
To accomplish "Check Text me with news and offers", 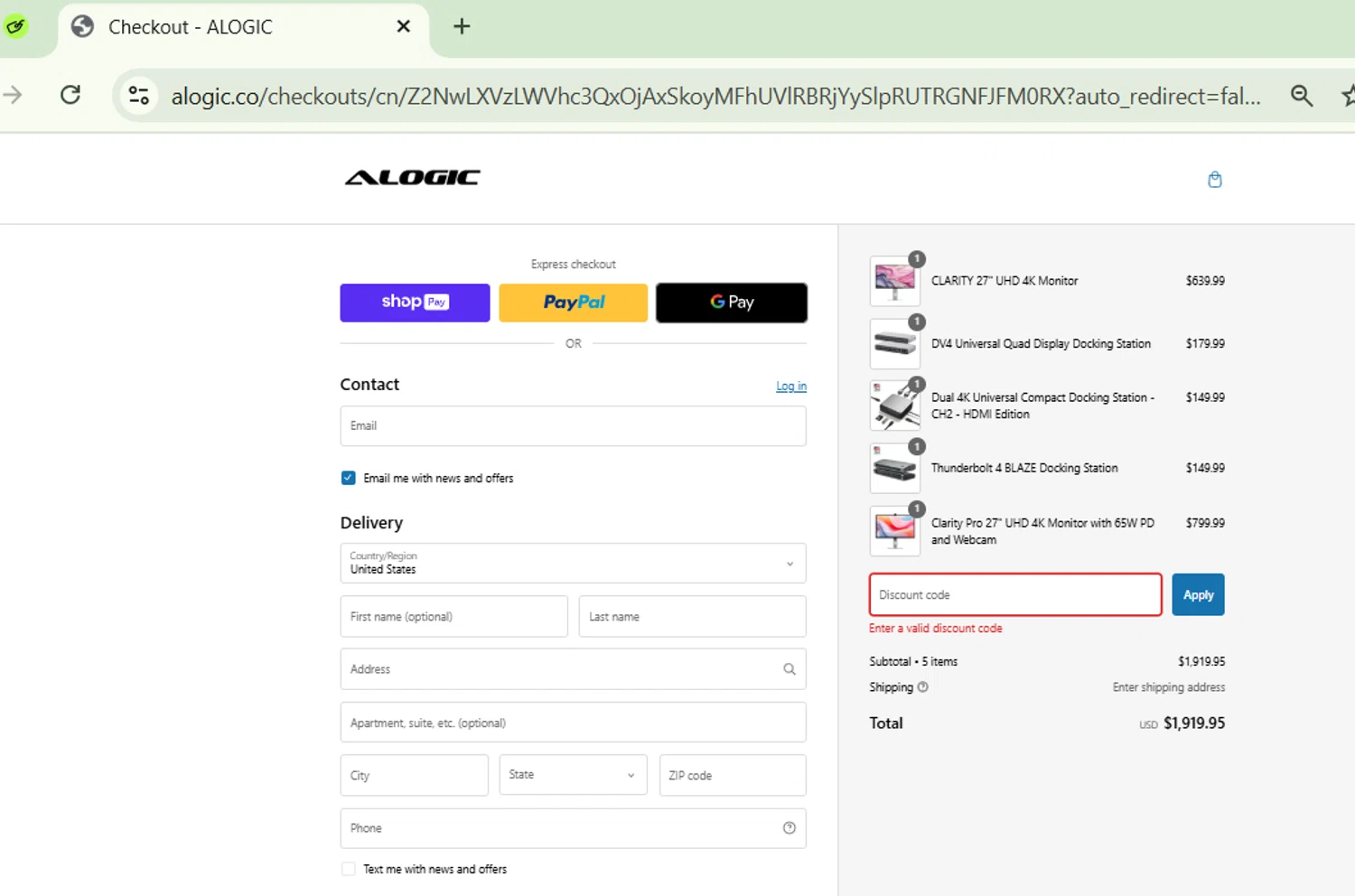I will click(349, 869).
